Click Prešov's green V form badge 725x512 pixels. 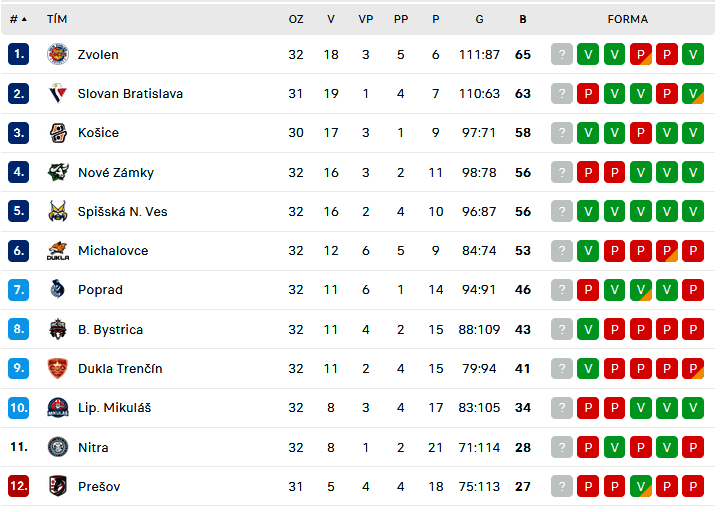(640, 486)
